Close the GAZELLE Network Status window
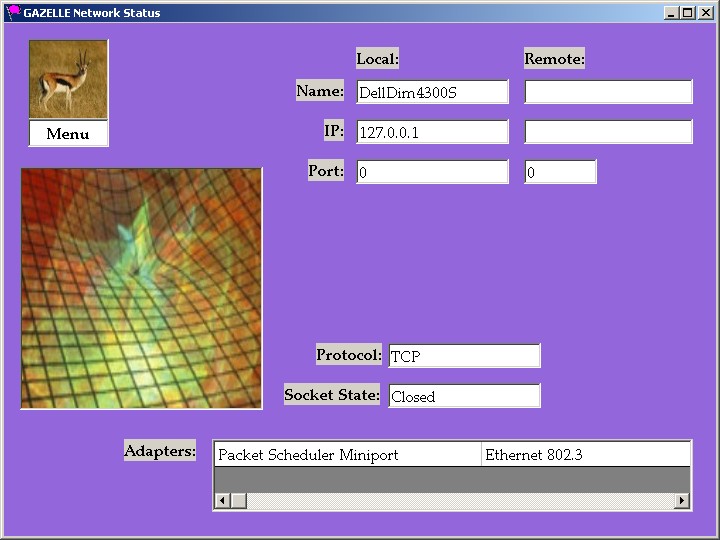The width and height of the screenshot is (720, 540). coord(705,13)
